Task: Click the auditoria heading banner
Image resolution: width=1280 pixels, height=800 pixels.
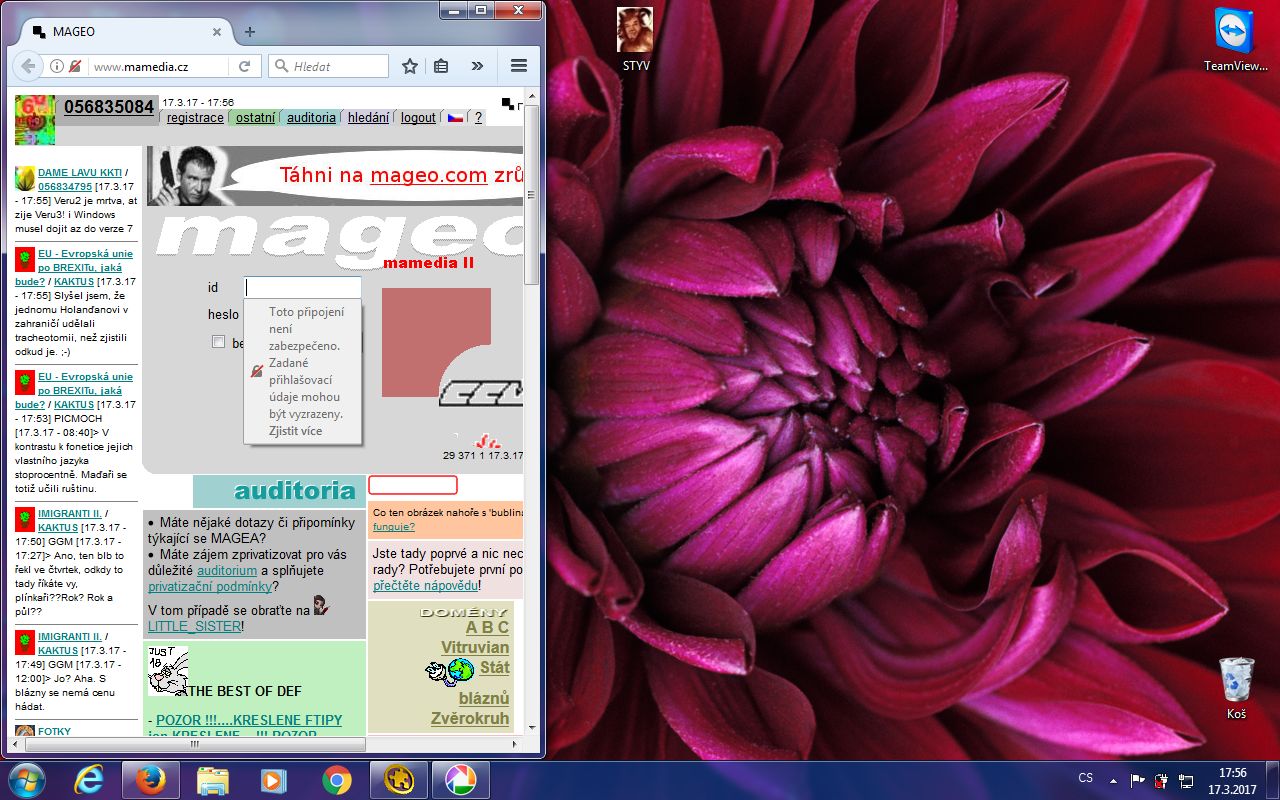Action: point(279,491)
